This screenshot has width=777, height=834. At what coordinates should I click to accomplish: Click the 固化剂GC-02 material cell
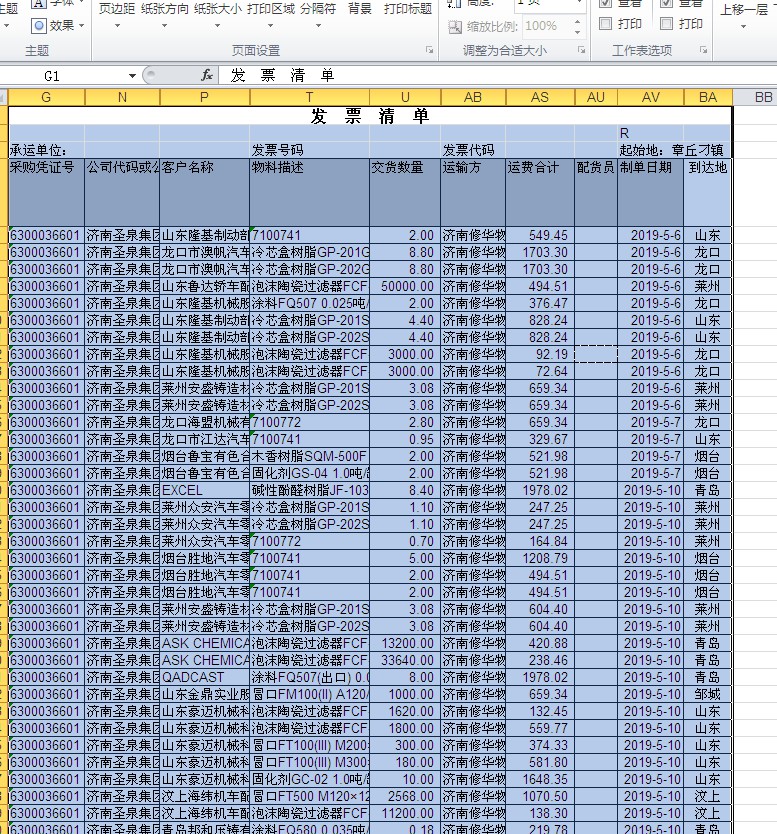pos(310,779)
